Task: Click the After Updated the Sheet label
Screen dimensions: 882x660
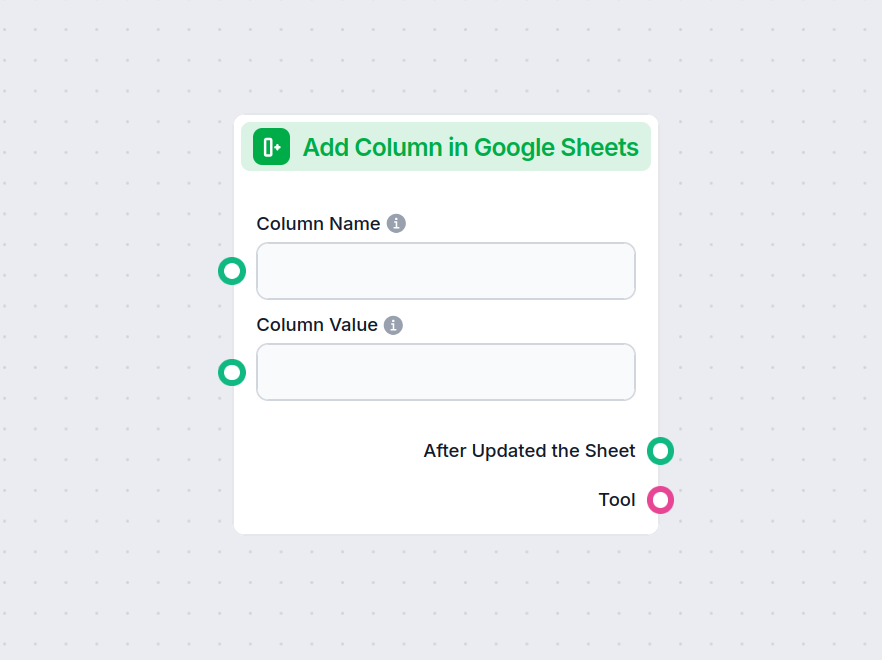Action: click(529, 451)
